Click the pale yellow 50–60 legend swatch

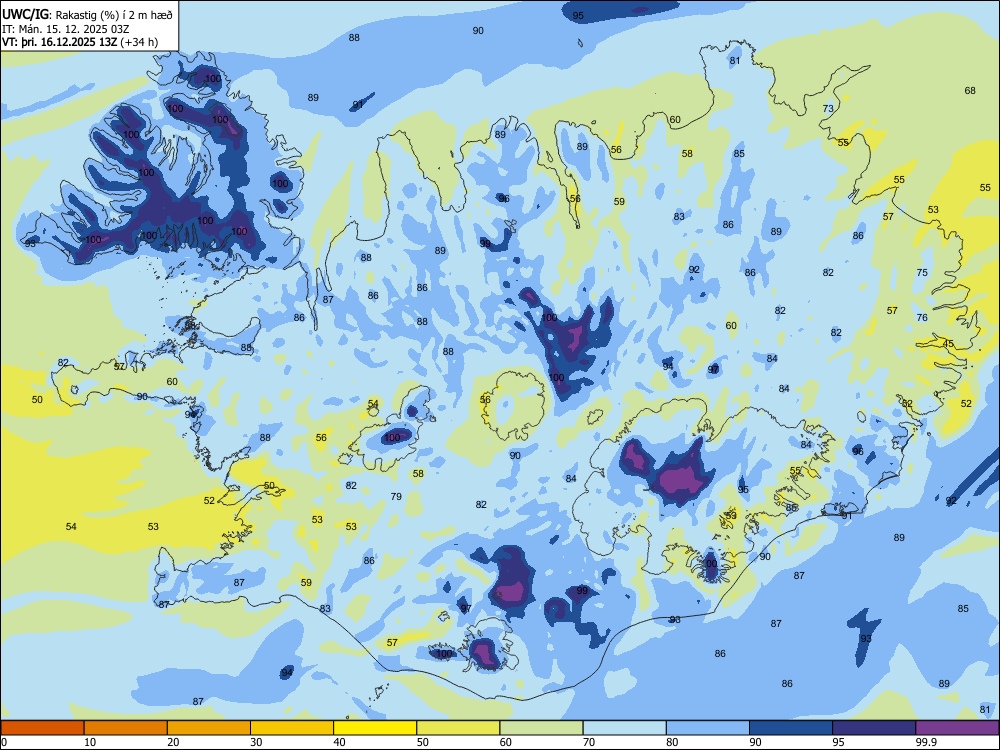point(459,728)
